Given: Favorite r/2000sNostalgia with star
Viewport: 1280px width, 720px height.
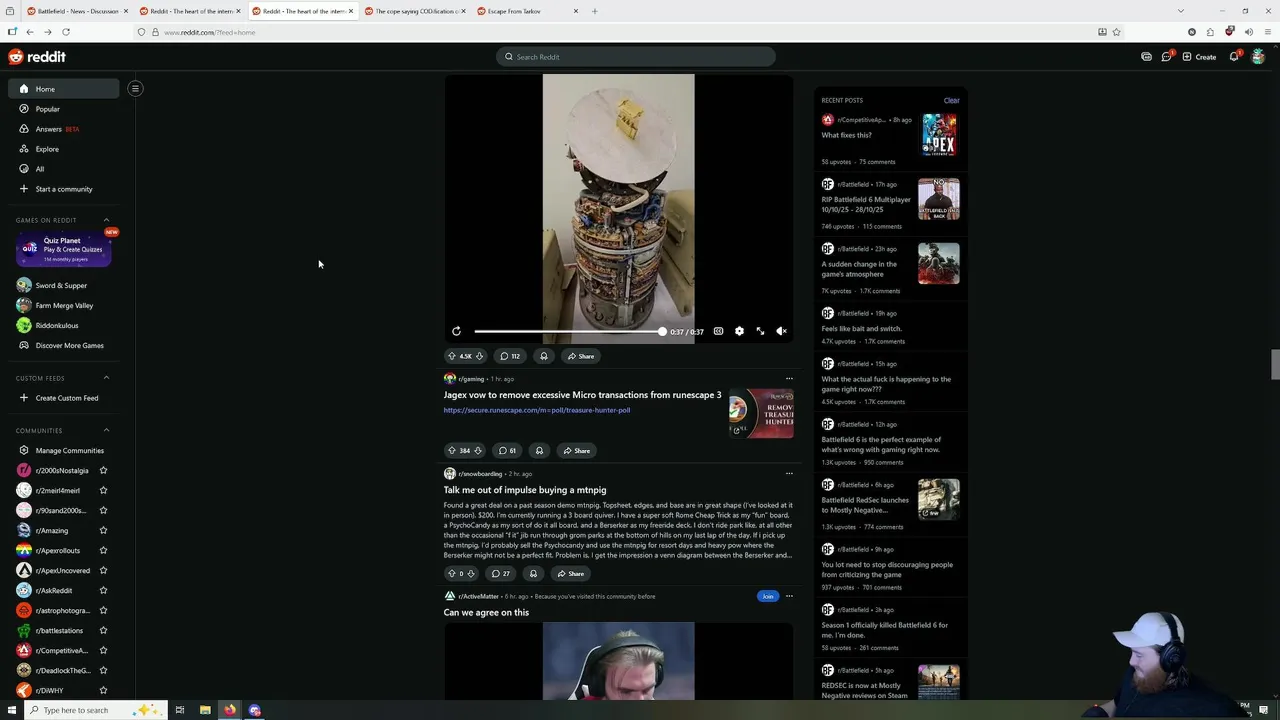Looking at the screenshot, I should tap(103, 470).
